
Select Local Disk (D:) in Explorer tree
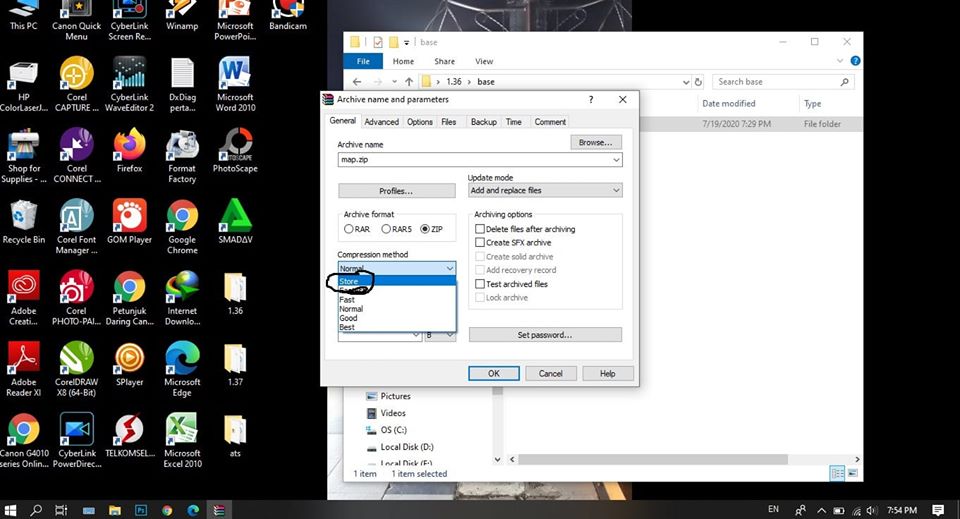coord(400,447)
